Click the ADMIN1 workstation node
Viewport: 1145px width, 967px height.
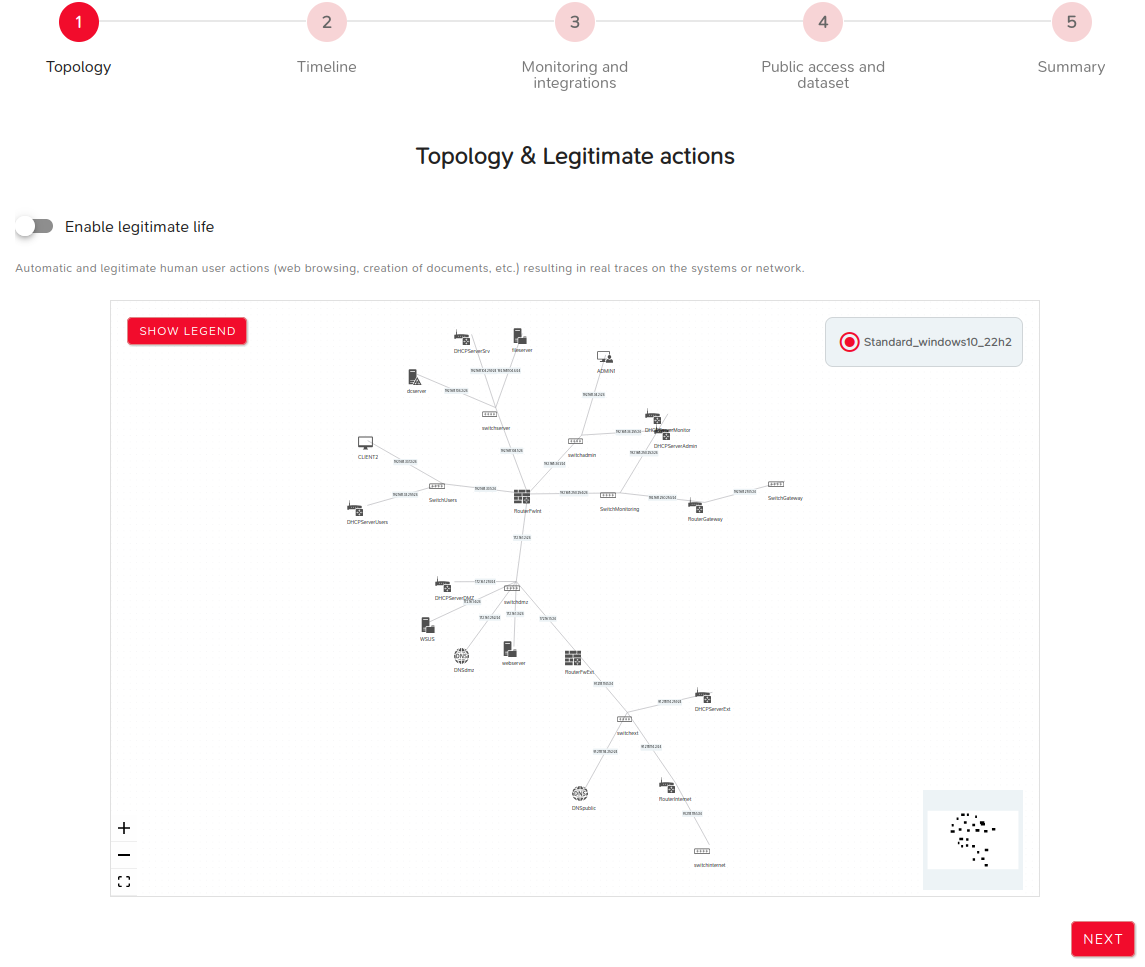tap(605, 357)
